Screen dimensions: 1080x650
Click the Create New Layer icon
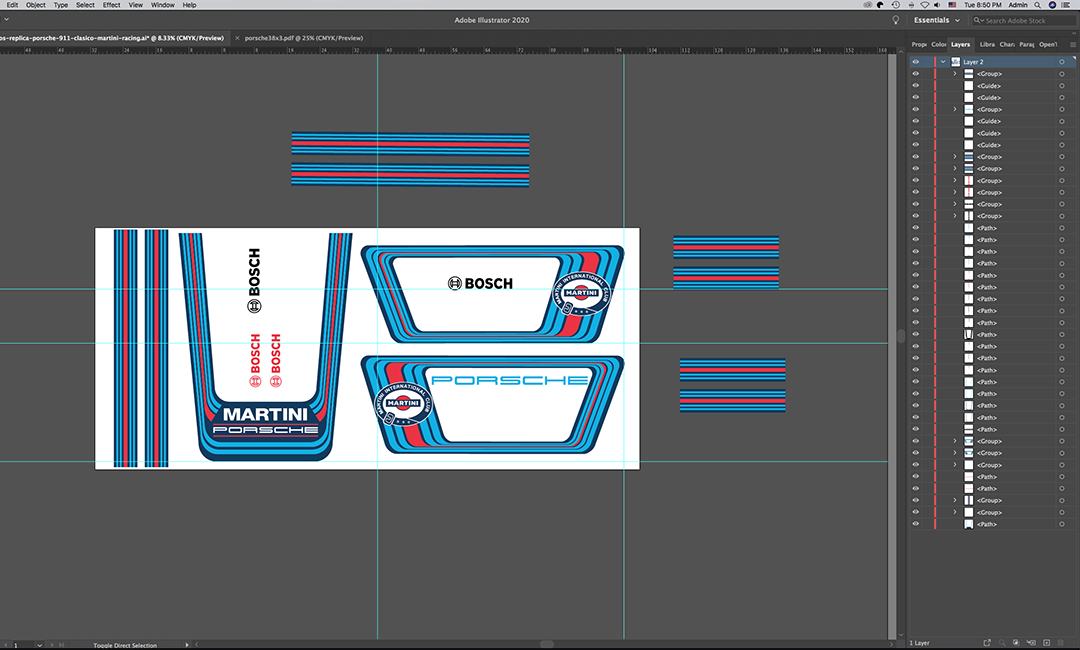click(1046, 641)
